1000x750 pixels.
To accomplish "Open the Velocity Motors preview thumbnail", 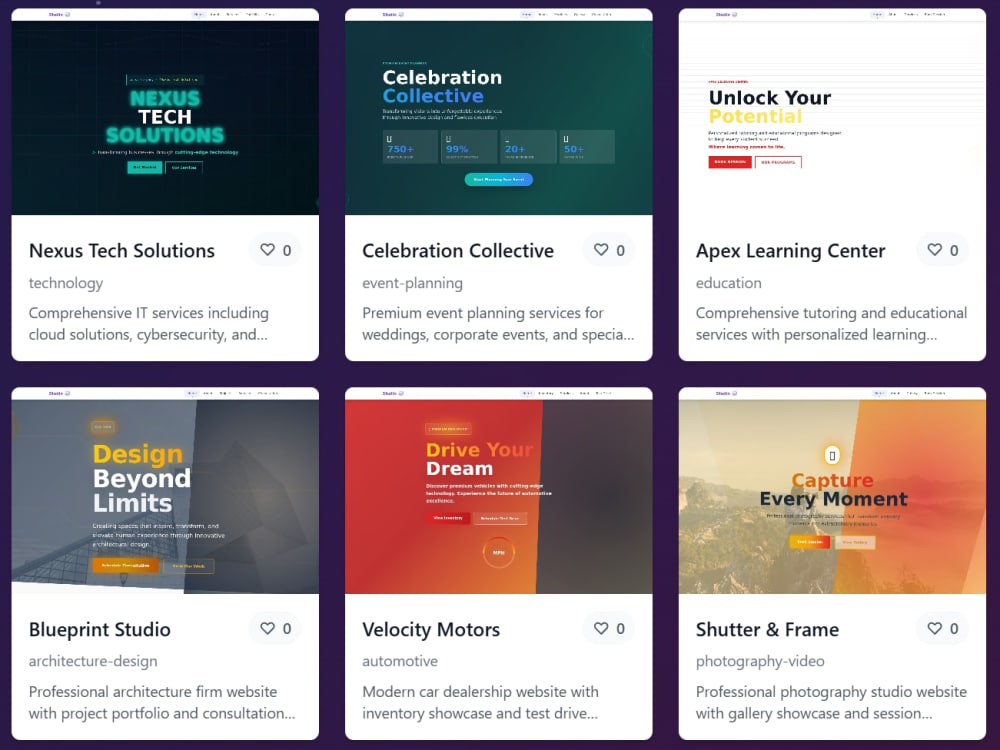I will tap(499, 490).
